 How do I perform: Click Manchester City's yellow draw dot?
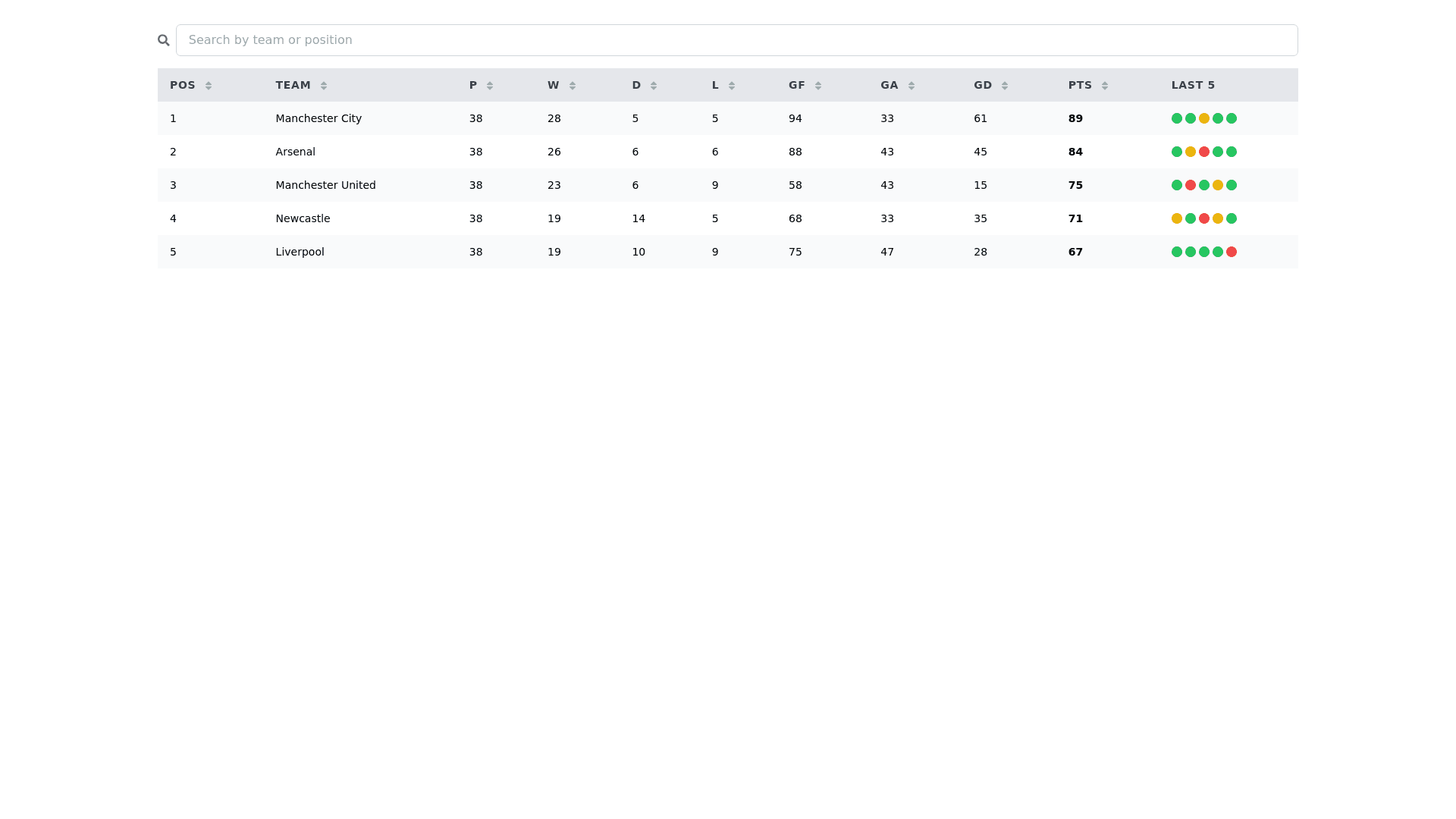[x=1204, y=118]
